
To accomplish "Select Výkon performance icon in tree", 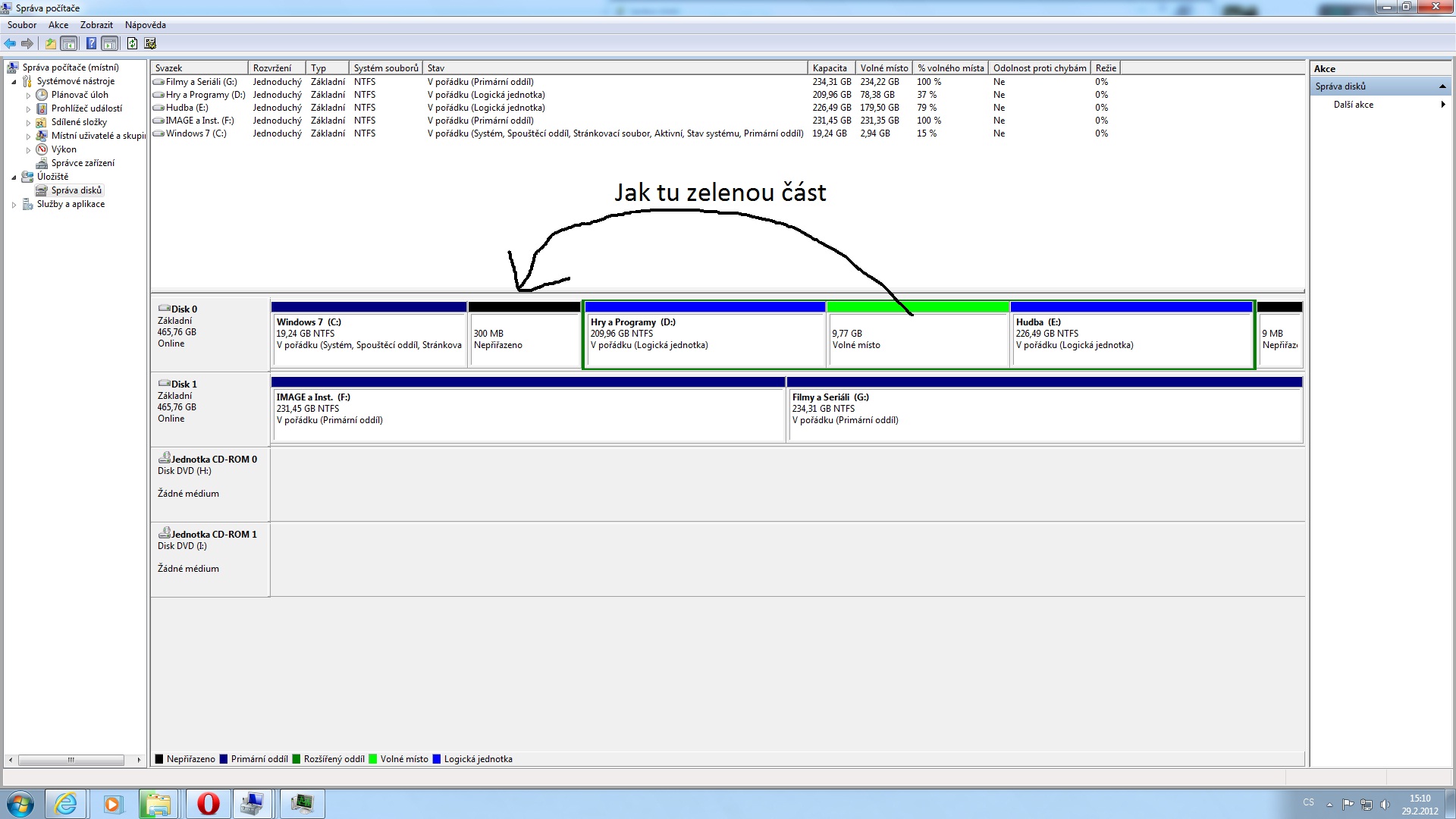I will click(42, 149).
